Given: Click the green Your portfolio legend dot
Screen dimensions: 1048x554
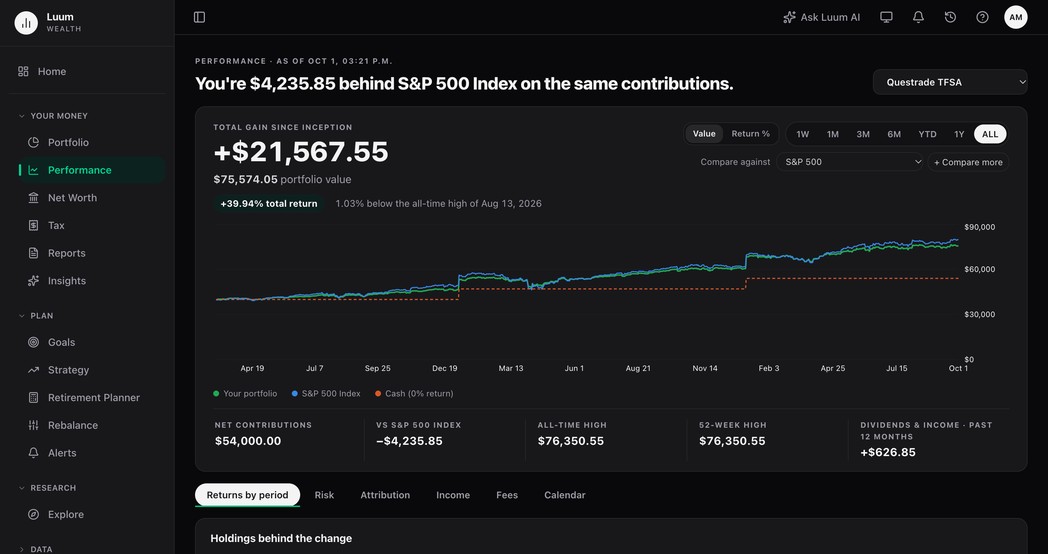Looking at the screenshot, I should (216, 394).
